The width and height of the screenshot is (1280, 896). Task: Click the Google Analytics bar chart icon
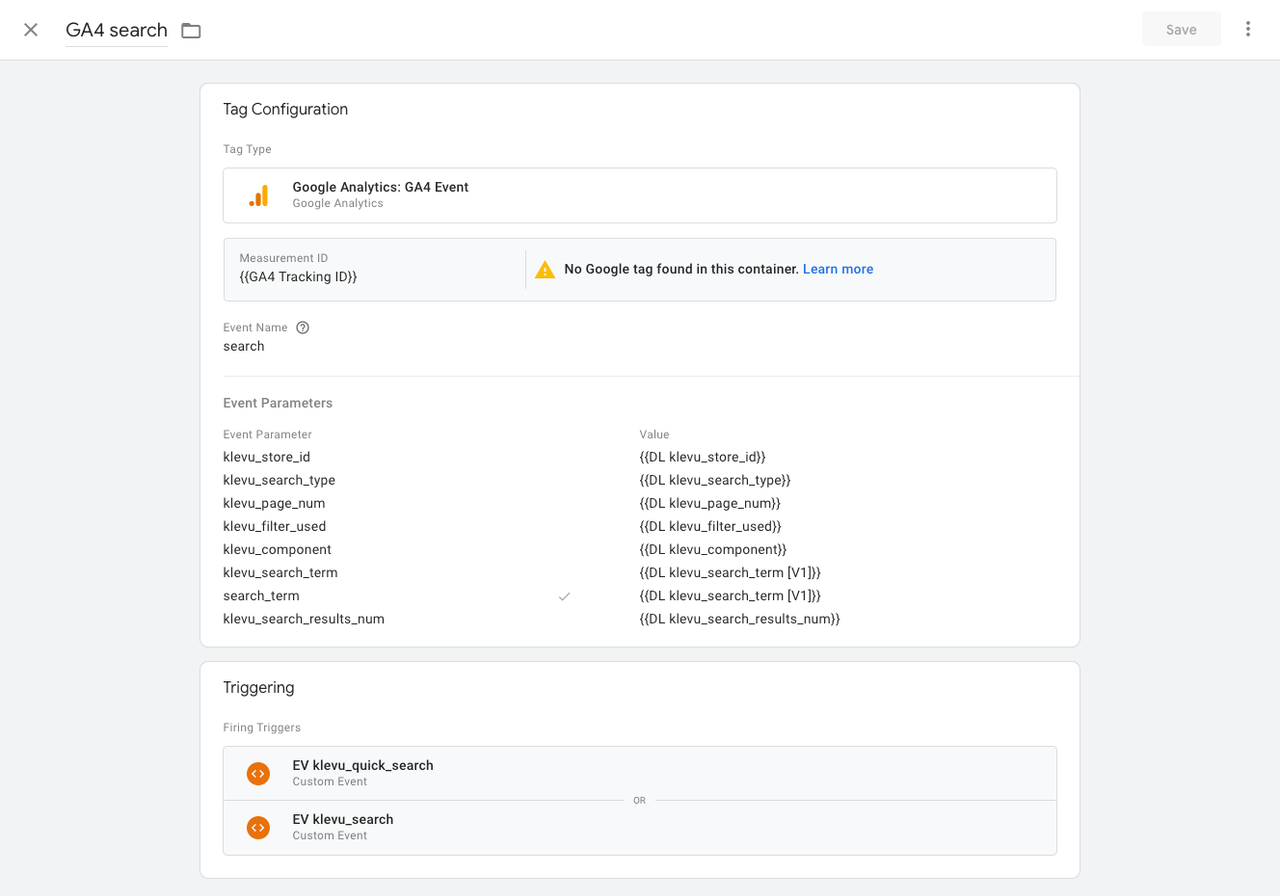[259, 195]
